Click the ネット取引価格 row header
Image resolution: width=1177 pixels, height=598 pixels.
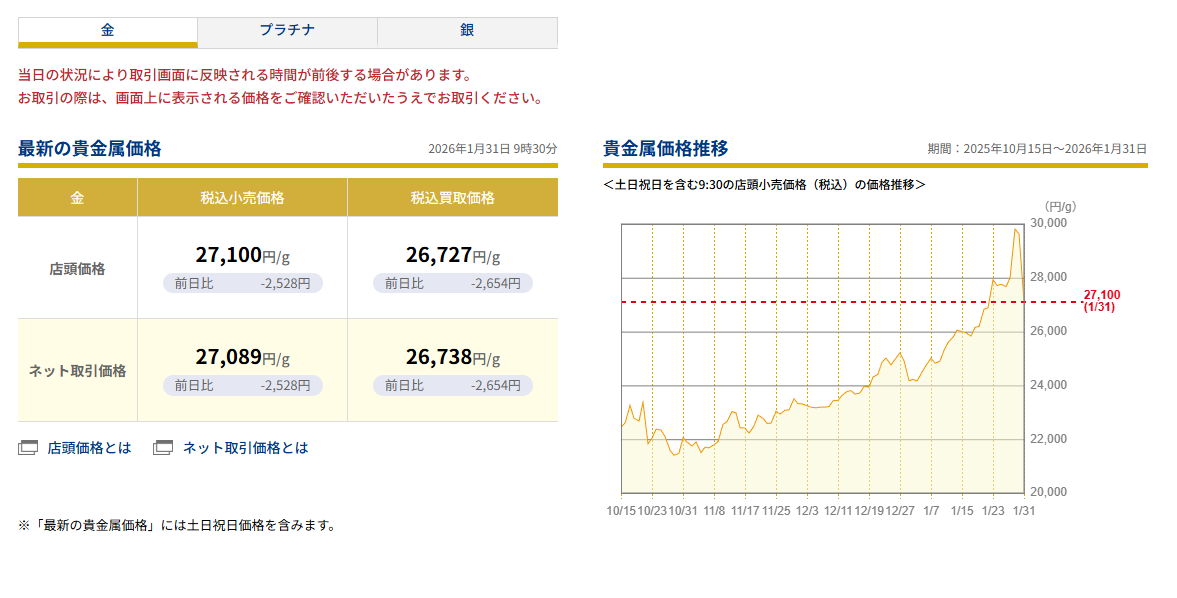click(x=78, y=371)
